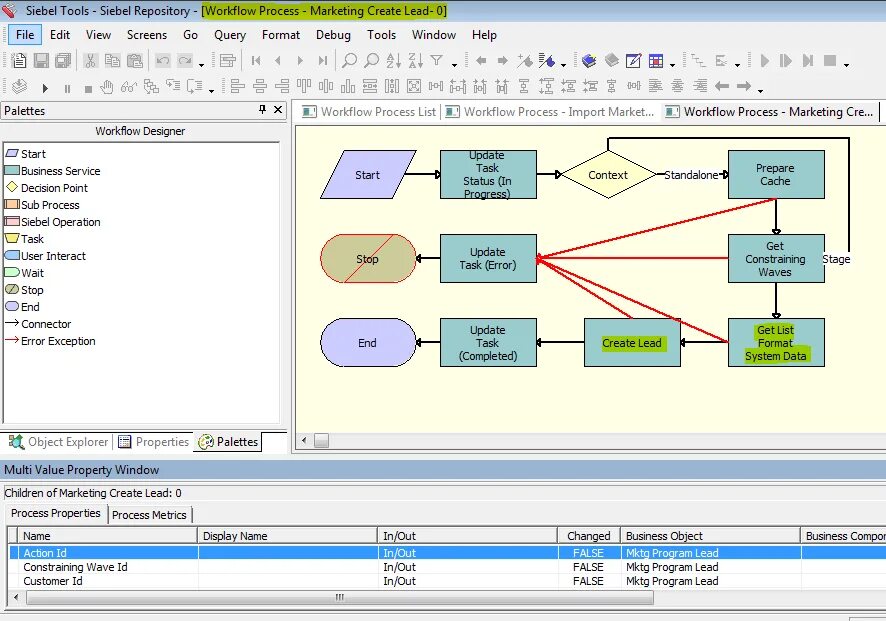886x621 pixels.
Task: Select the Prepare Cache step
Action: coord(776,175)
